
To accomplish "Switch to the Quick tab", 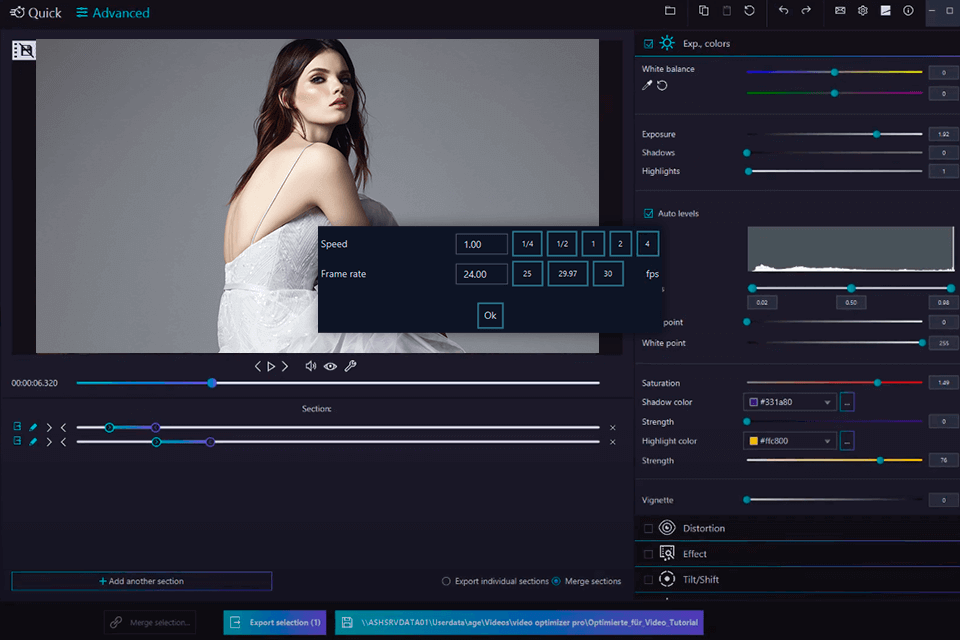I will [x=36, y=13].
